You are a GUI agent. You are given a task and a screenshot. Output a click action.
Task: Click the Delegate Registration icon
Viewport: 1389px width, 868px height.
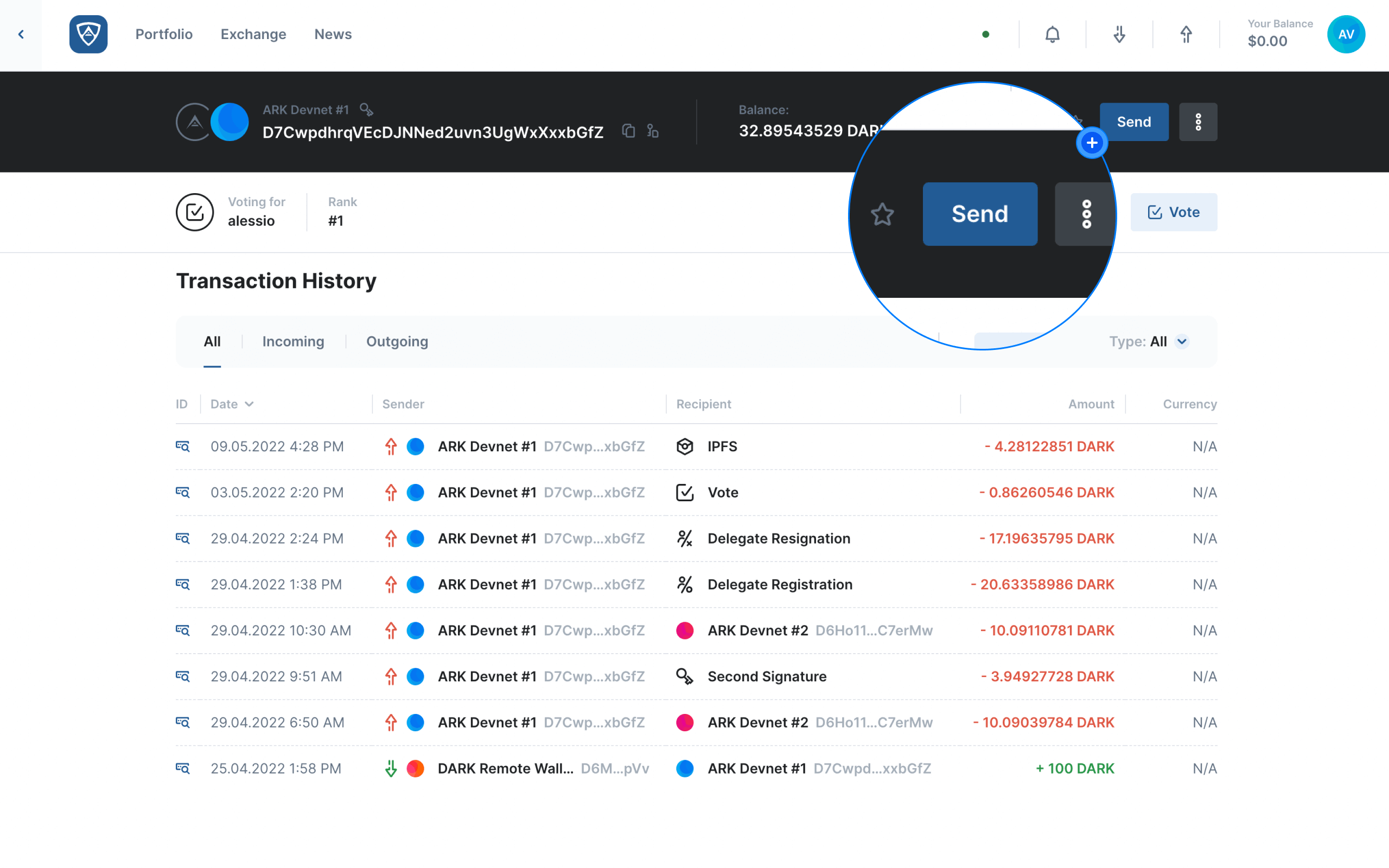pyautogui.click(x=685, y=584)
